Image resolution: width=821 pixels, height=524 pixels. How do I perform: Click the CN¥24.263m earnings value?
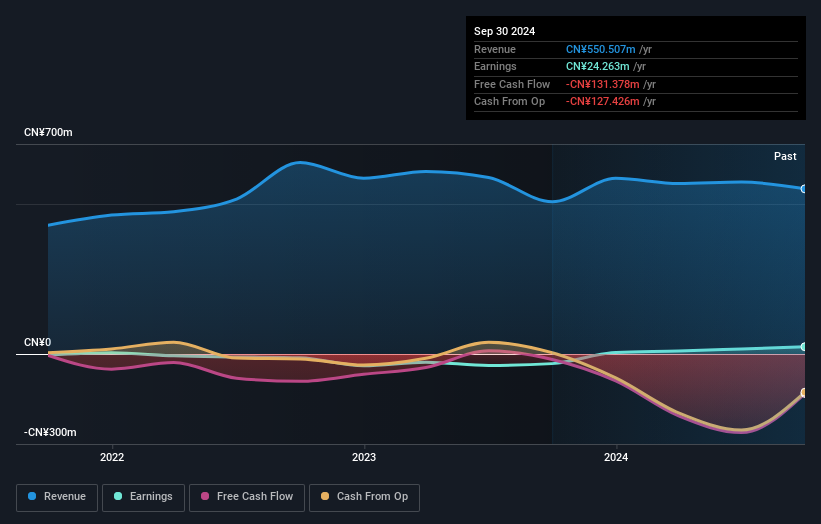[x=597, y=66]
